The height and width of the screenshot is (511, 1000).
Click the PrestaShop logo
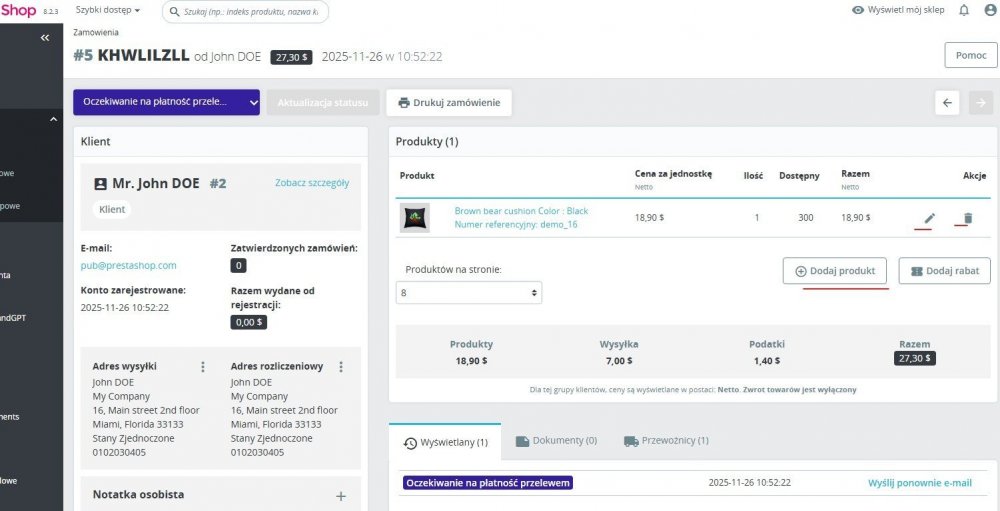point(18,10)
